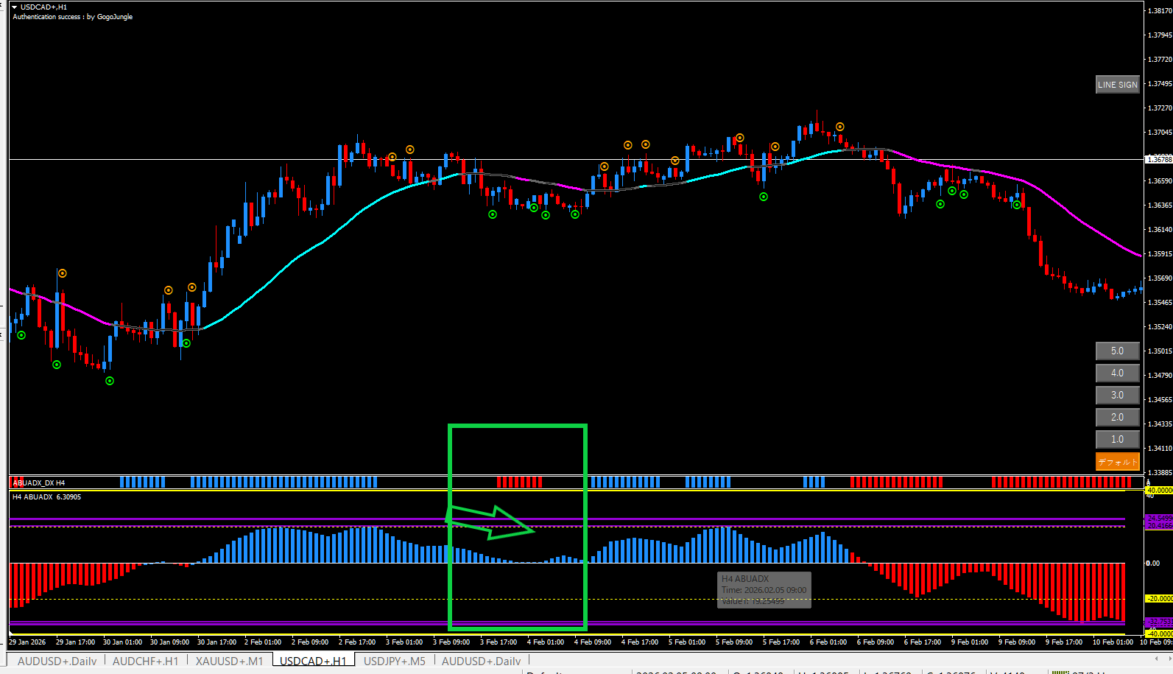Switch to the USDJPY+.M5 chart tab
Image resolution: width=1173 pixels, height=674 pixels.
coord(394,661)
